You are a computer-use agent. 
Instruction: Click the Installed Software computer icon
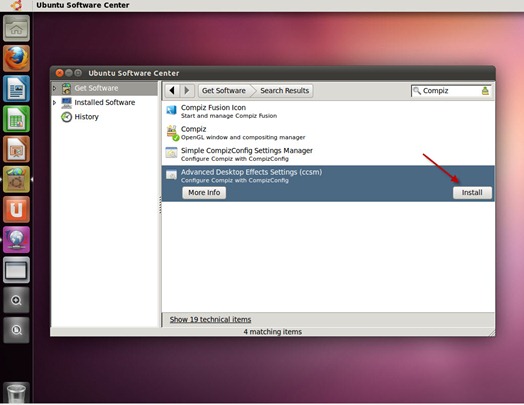67,103
